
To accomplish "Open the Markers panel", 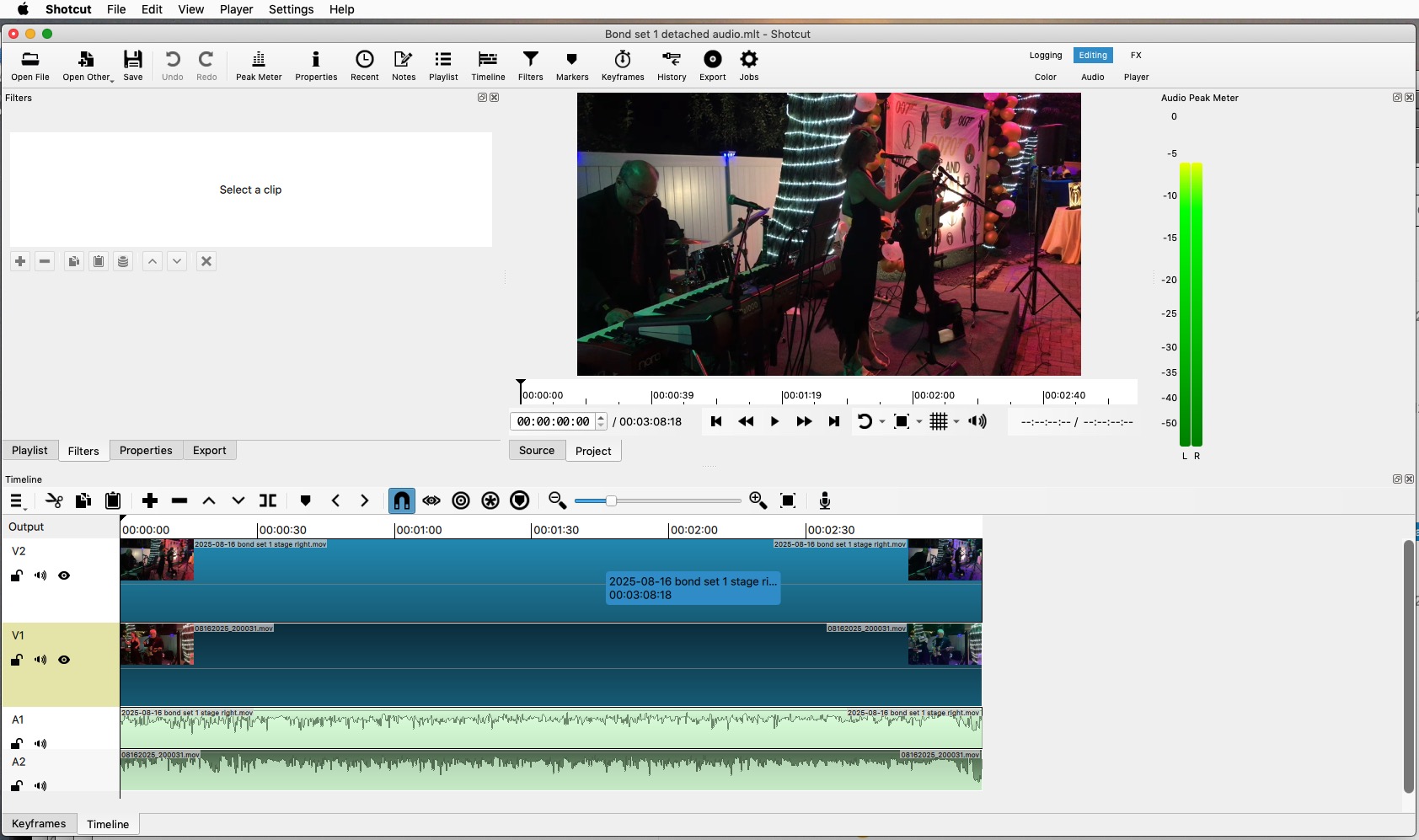I will [x=572, y=66].
